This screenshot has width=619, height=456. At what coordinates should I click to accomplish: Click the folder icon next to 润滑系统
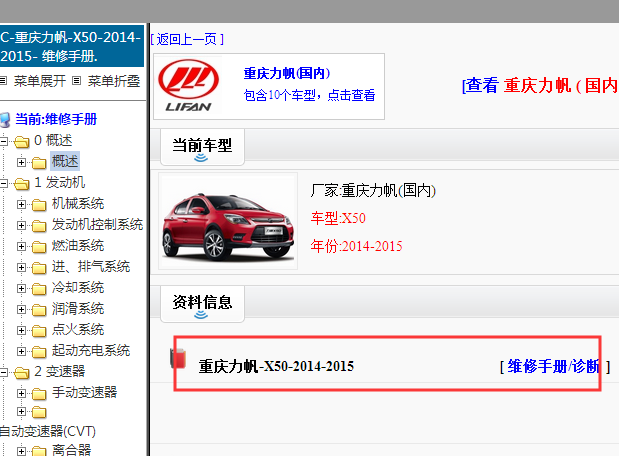[39, 309]
